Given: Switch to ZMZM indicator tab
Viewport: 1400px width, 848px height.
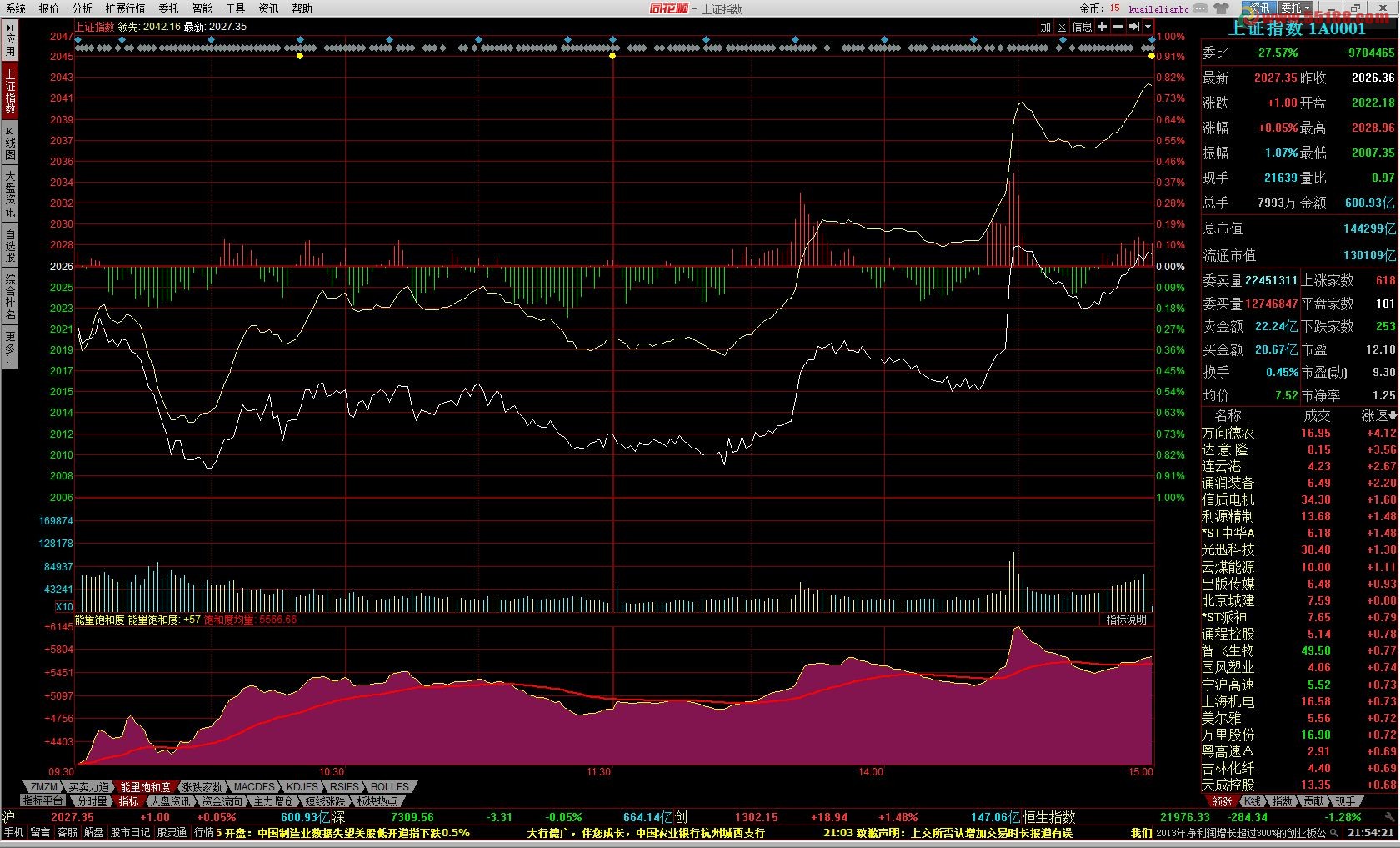Looking at the screenshot, I should pos(43,787).
